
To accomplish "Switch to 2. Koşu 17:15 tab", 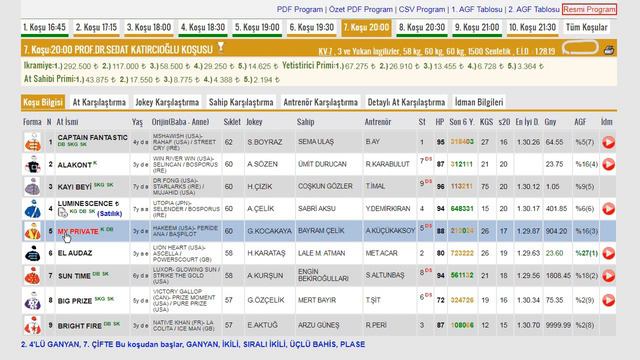I will (x=96, y=27).
